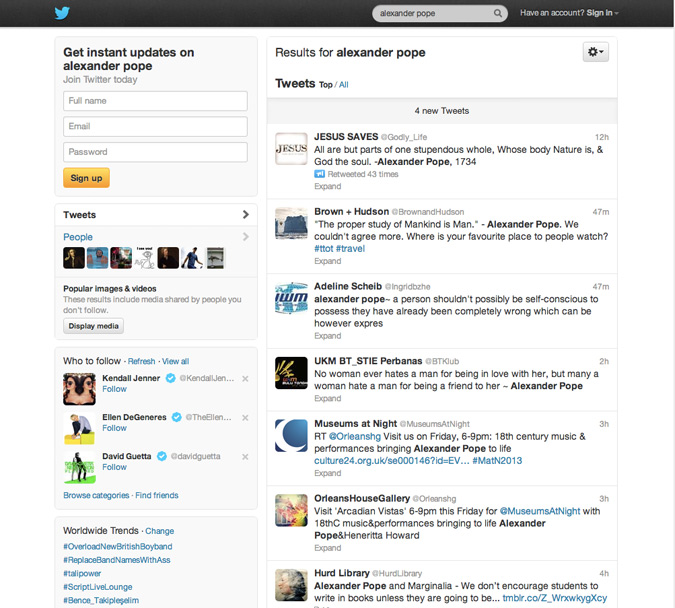This screenshot has width=675, height=608.
Task: Open the Sign in dropdown
Action: [602, 13]
